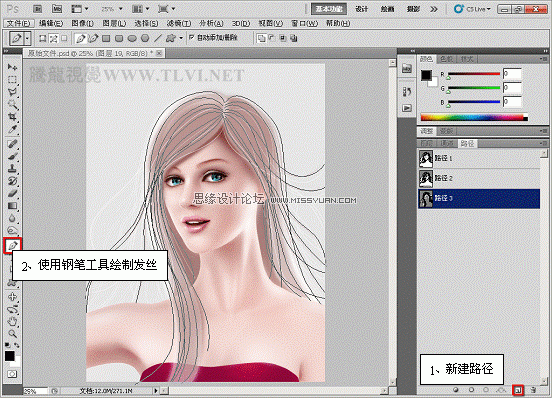The width and height of the screenshot is (552, 398).
Task: Stroke the path with the brush
Action: 471,390
